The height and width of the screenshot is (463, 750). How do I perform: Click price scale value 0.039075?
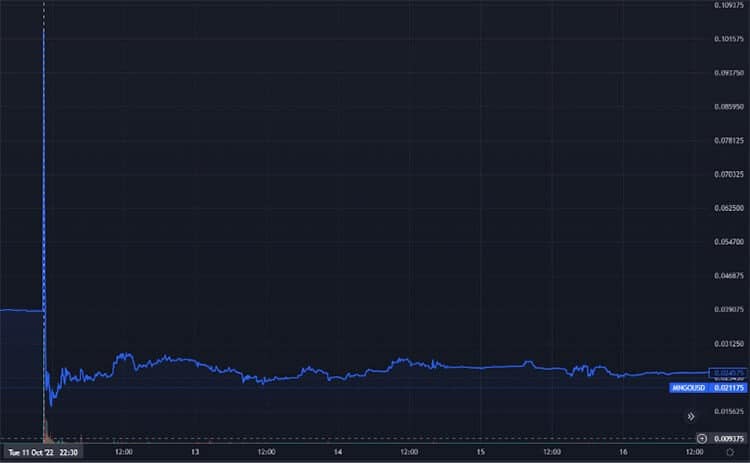(x=729, y=309)
